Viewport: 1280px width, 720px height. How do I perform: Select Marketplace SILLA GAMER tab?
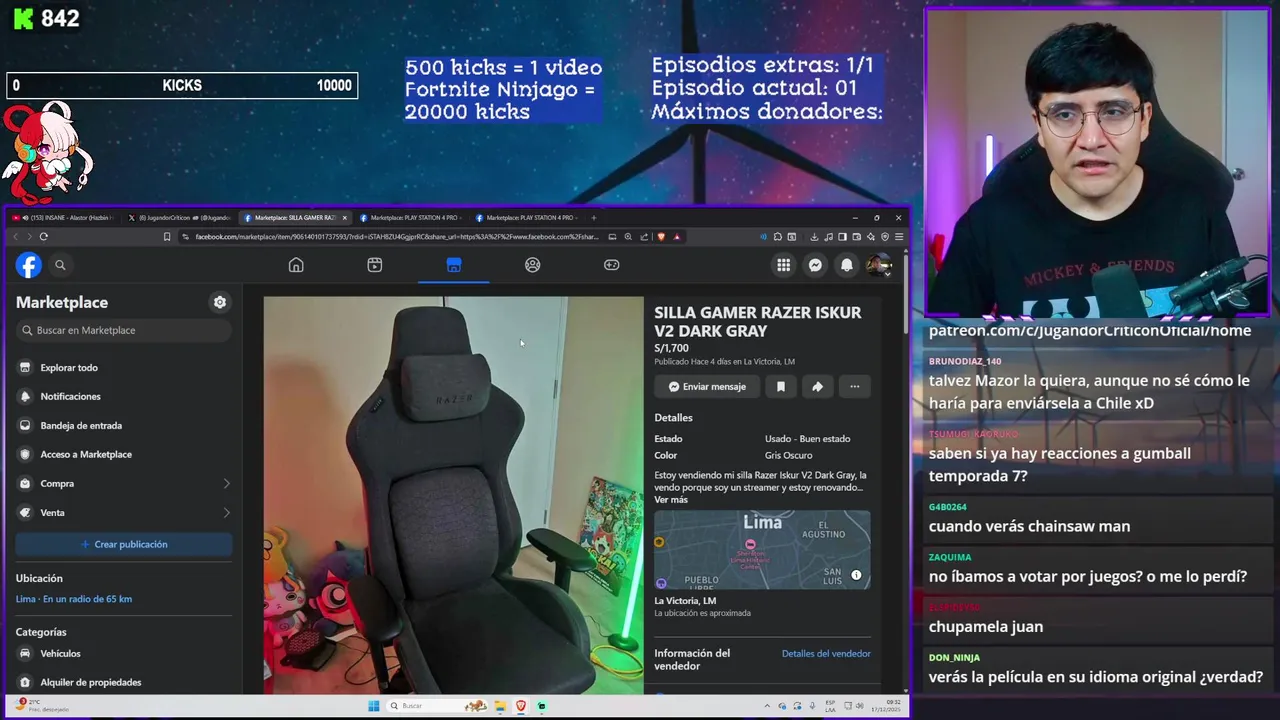(296, 218)
